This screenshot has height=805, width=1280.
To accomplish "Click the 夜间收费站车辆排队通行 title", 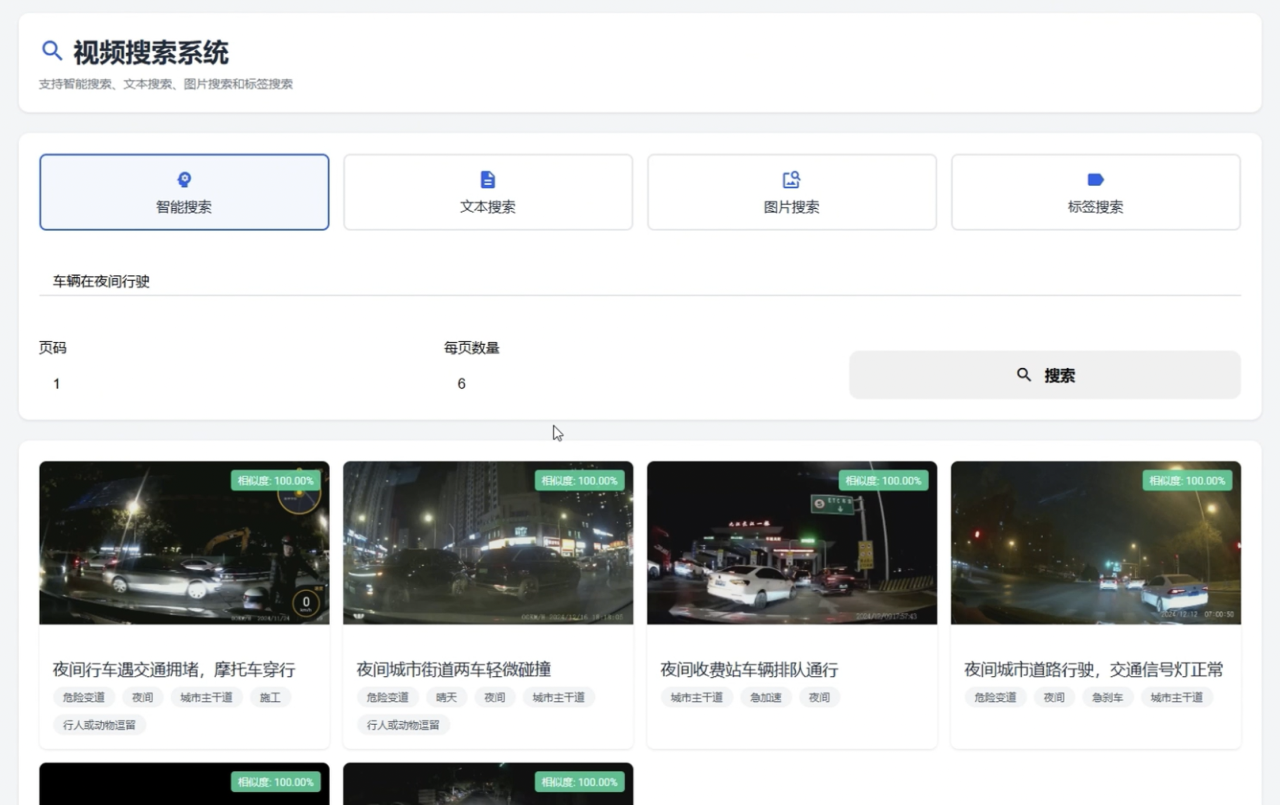I will [x=749, y=670].
